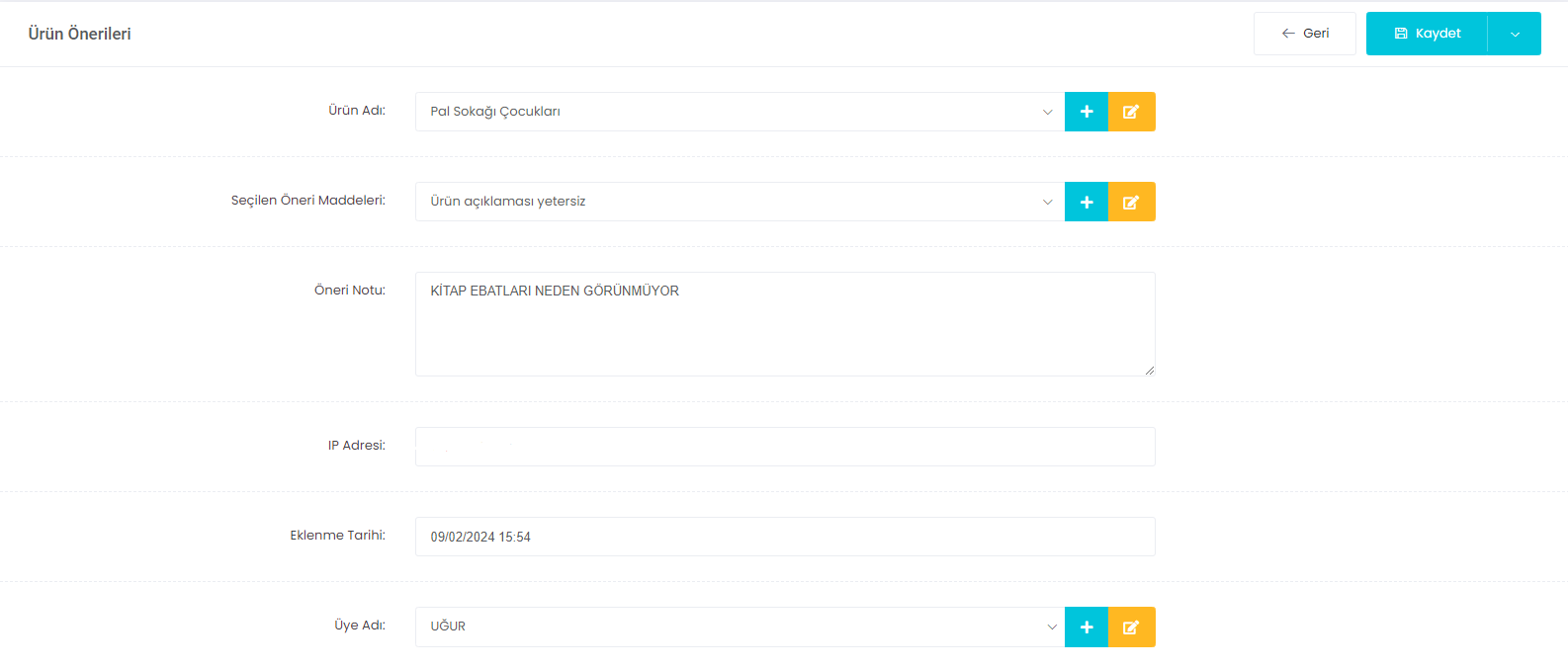Open the Seçilen Öneri Maddeleri dropdown
Image resolution: width=1568 pixels, height=669 pixels.
[x=740, y=202]
